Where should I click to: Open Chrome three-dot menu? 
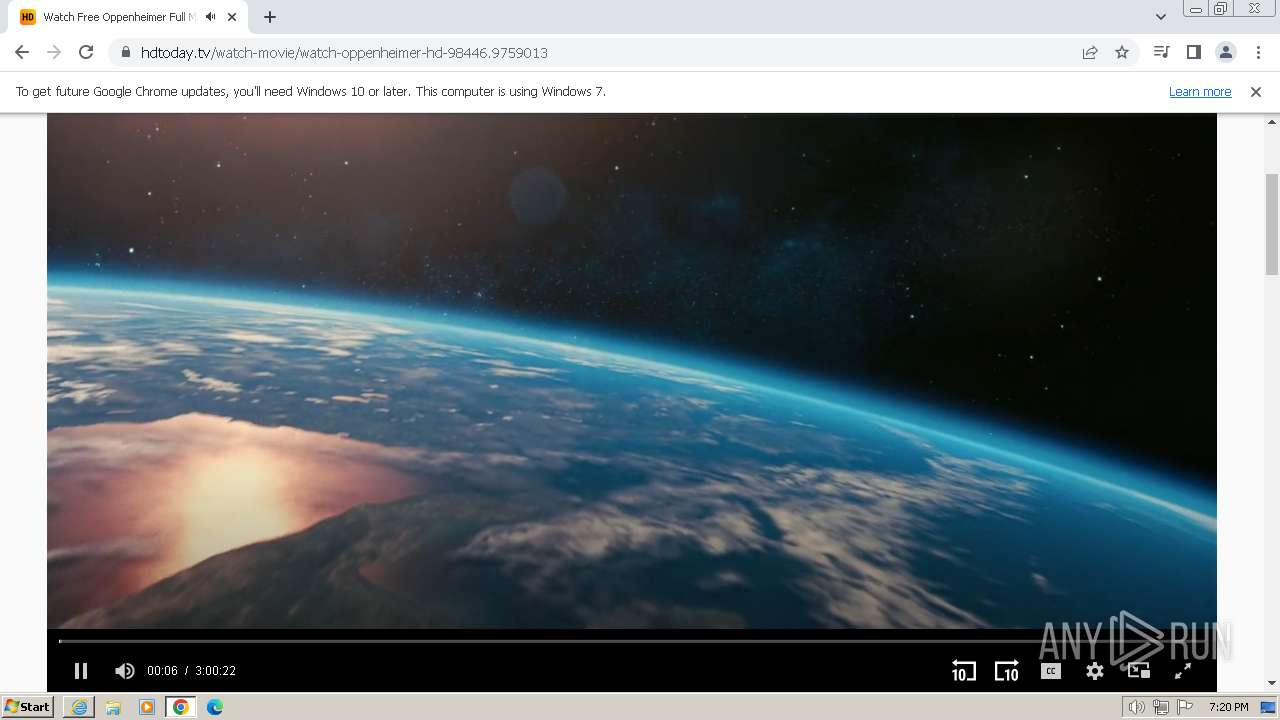pyautogui.click(x=1258, y=52)
